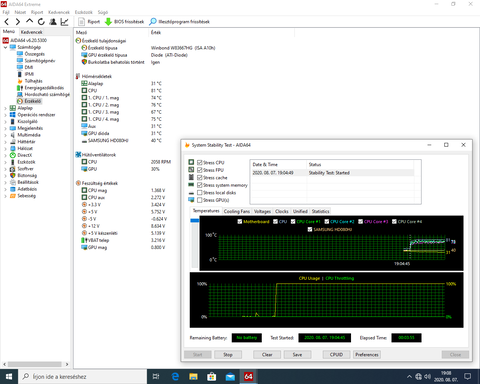Open BIOS frissítések from the toolbar

point(124,22)
